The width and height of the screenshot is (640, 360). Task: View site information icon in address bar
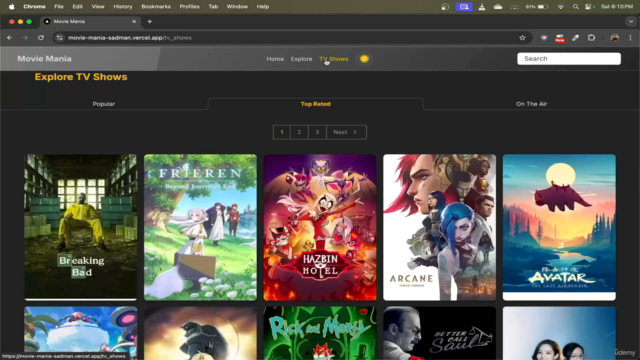60,38
